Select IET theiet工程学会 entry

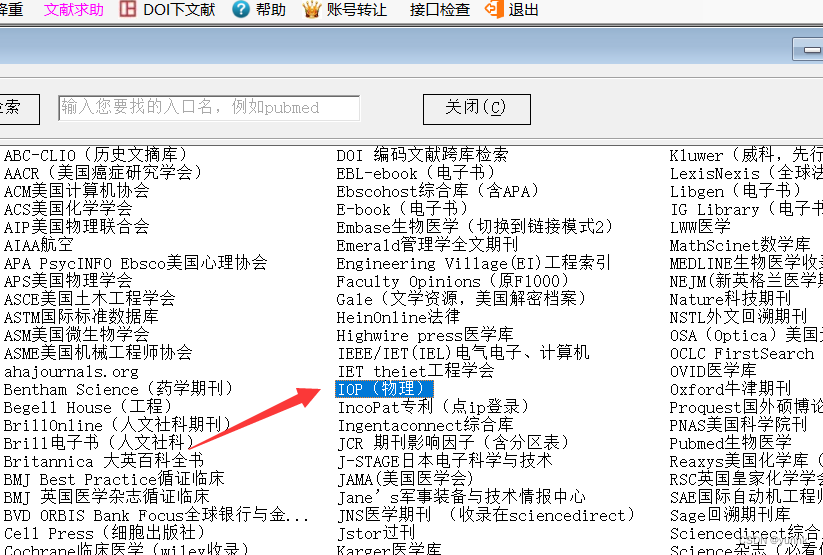[416, 371]
